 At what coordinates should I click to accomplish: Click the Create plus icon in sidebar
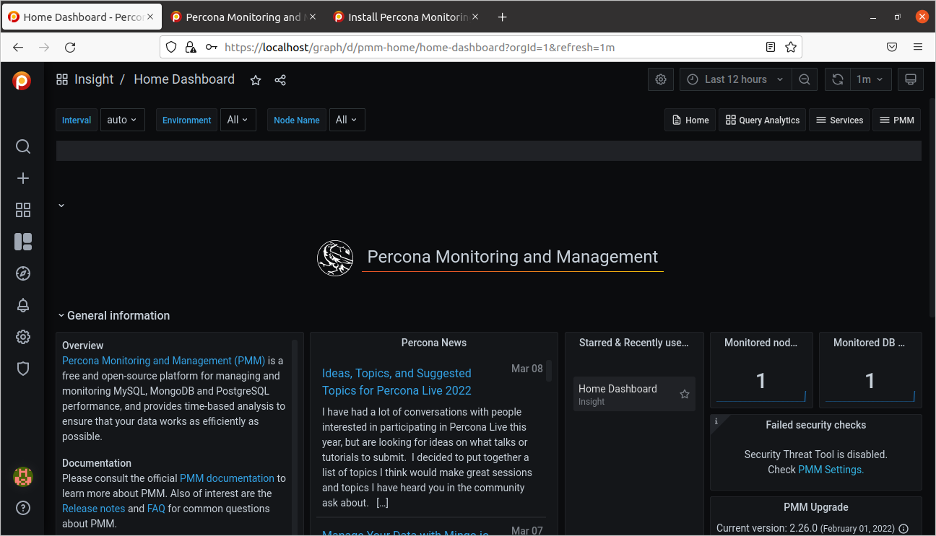tap(23, 178)
